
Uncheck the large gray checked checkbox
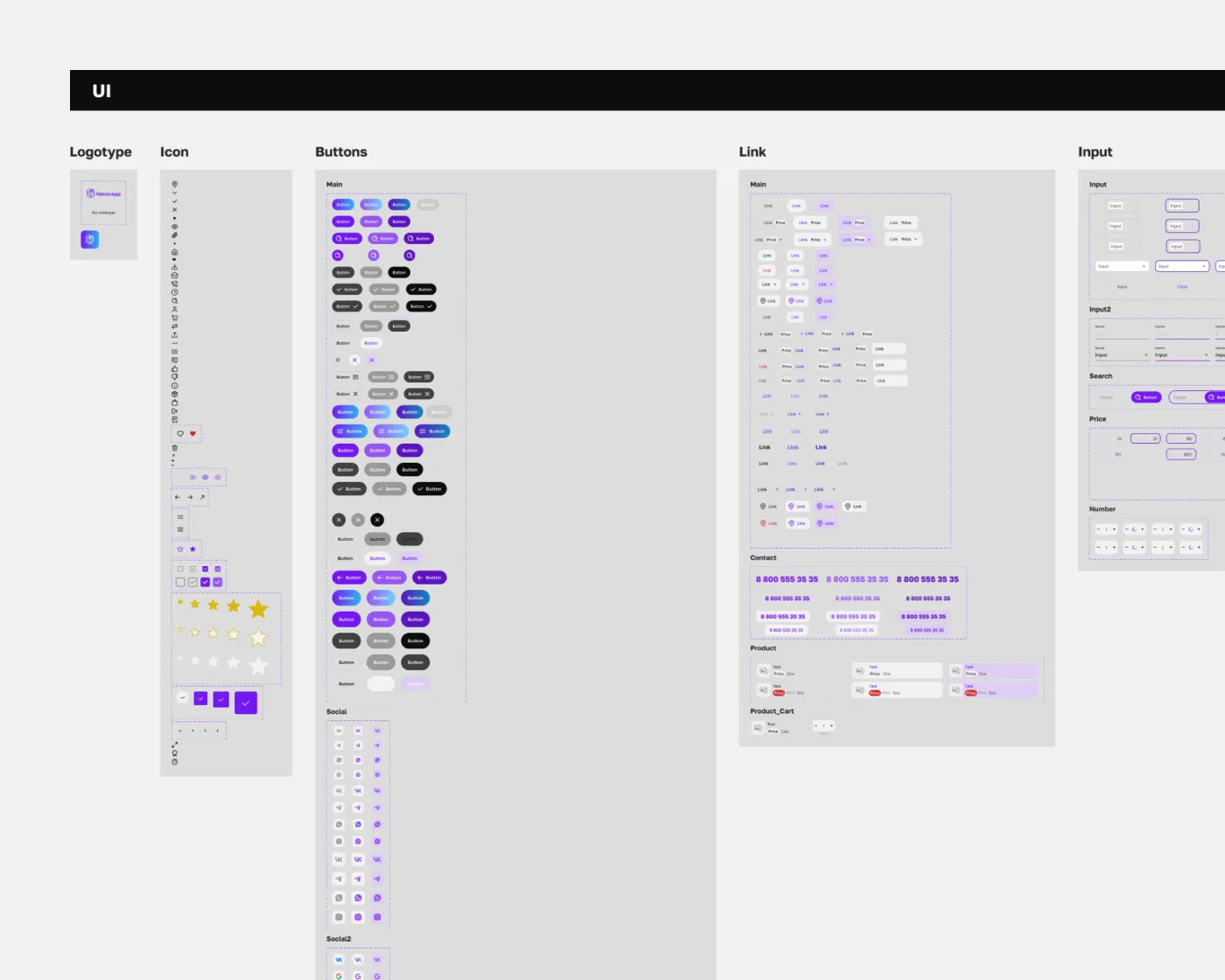point(192,582)
